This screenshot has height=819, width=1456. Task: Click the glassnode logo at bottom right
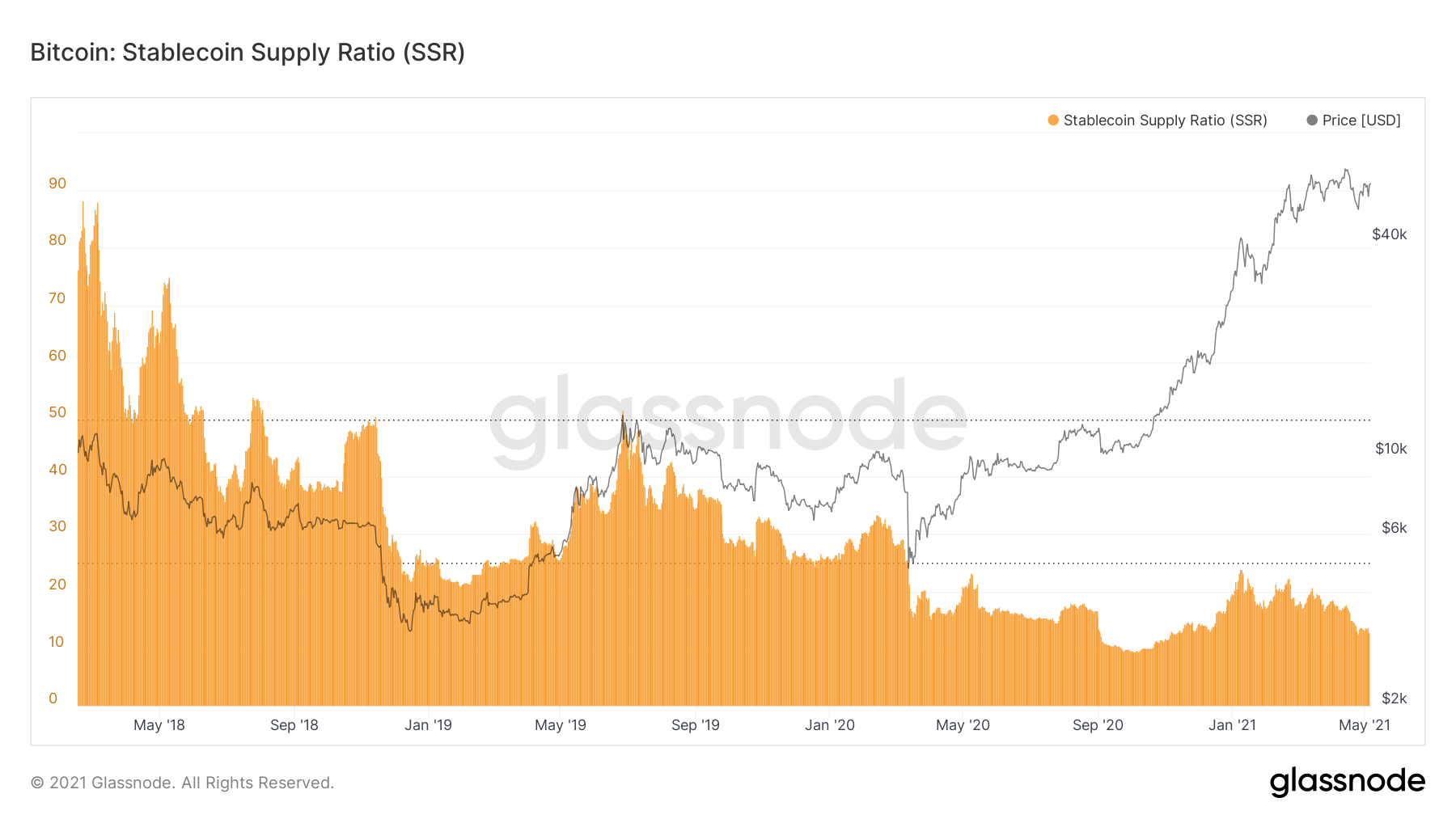[x=1347, y=782]
